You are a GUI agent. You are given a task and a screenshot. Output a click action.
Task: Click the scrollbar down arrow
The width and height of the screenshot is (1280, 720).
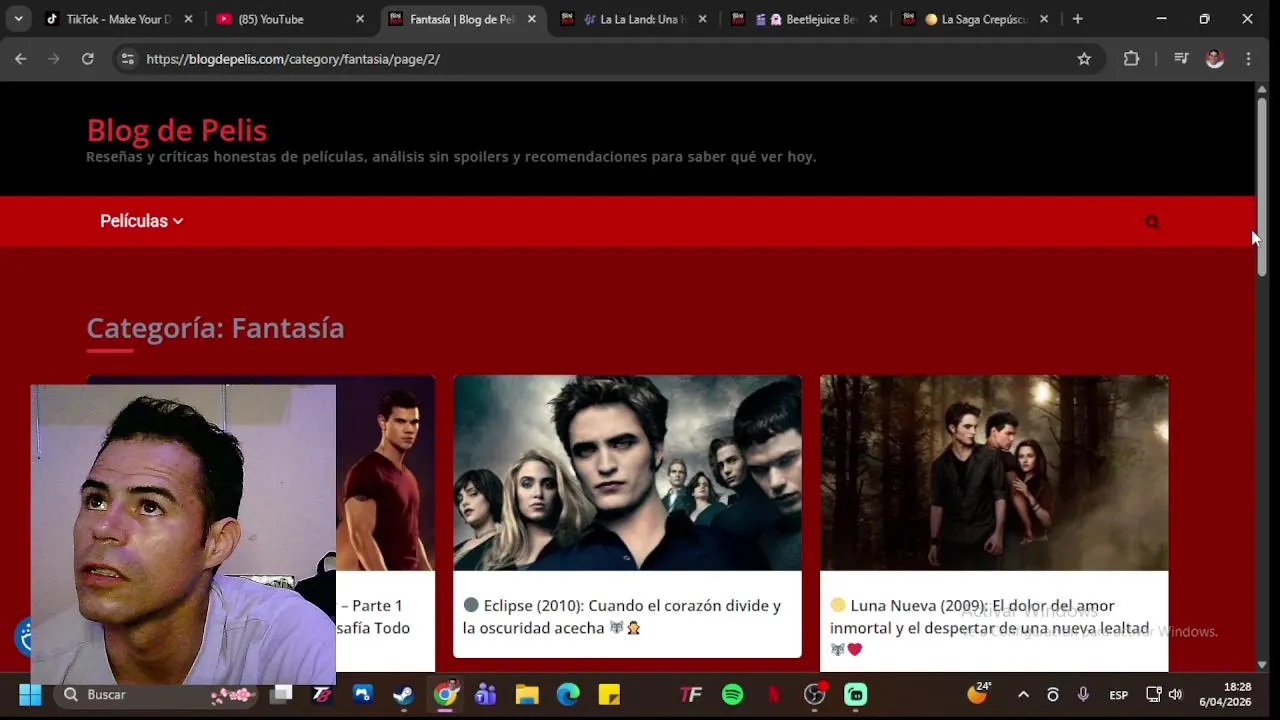tap(1262, 664)
